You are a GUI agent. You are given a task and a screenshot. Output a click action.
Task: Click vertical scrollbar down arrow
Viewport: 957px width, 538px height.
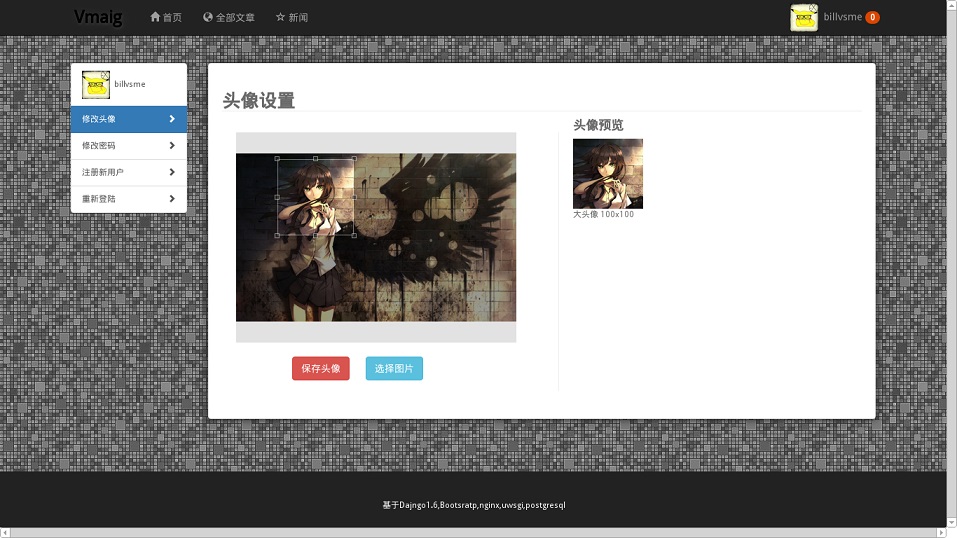[x=952, y=523]
